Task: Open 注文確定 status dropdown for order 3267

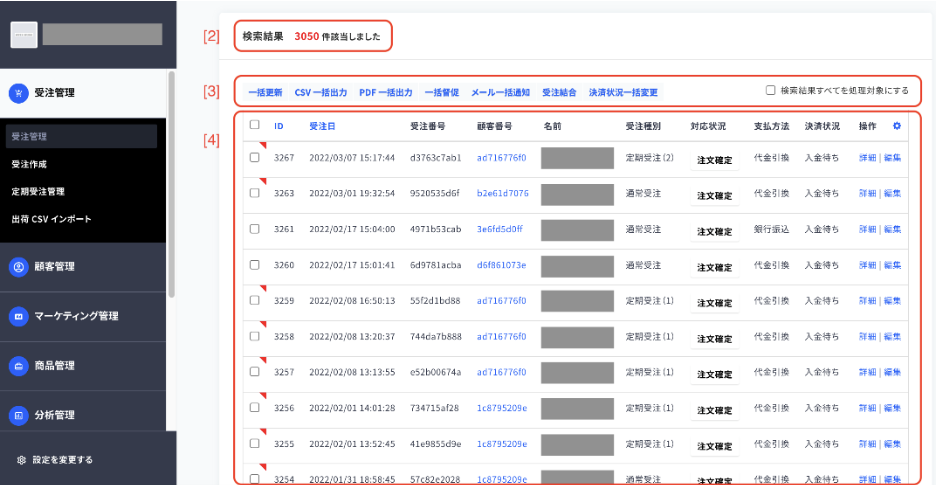Action: [714, 160]
